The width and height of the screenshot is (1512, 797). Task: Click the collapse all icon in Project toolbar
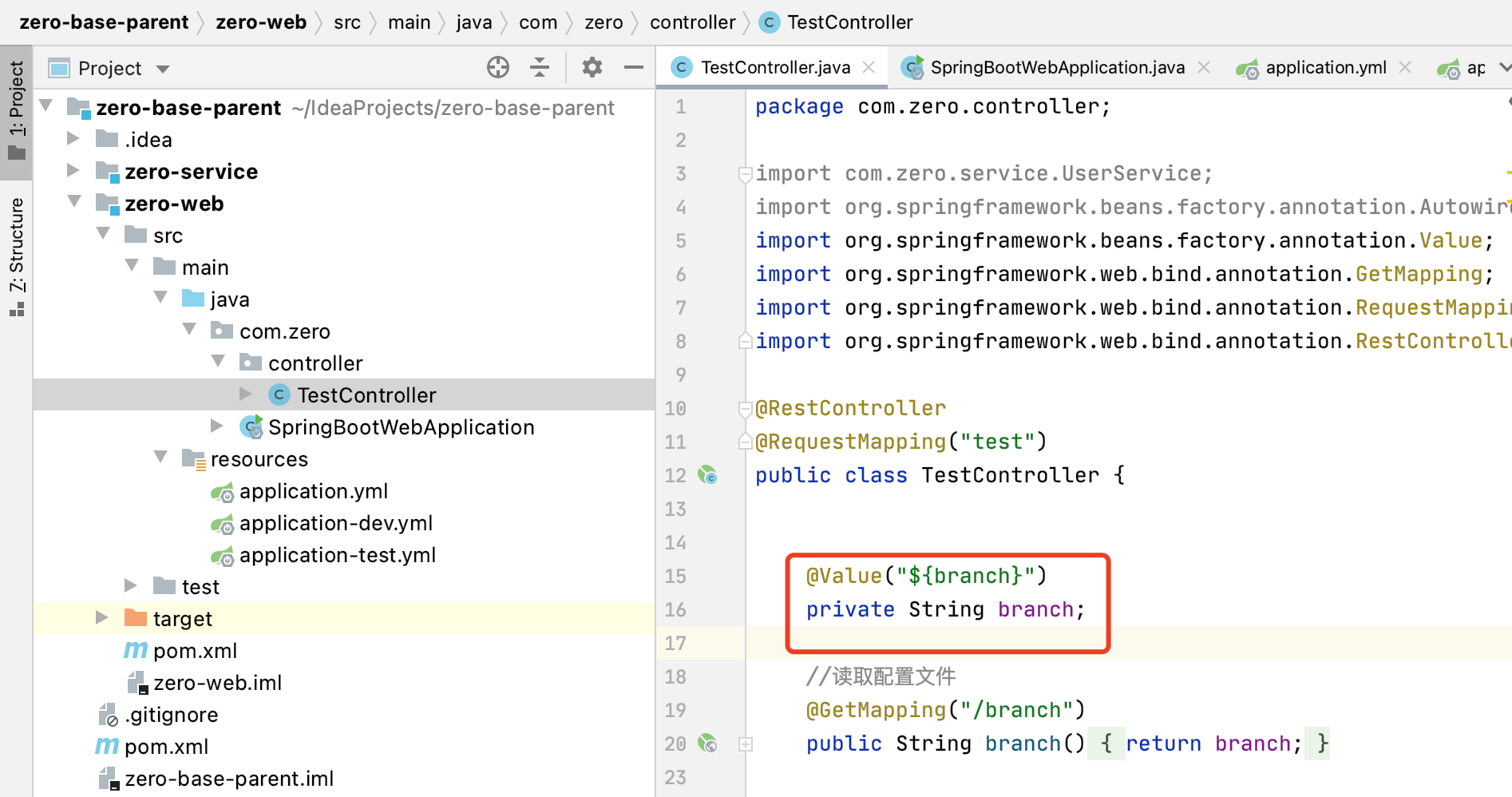click(540, 68)
